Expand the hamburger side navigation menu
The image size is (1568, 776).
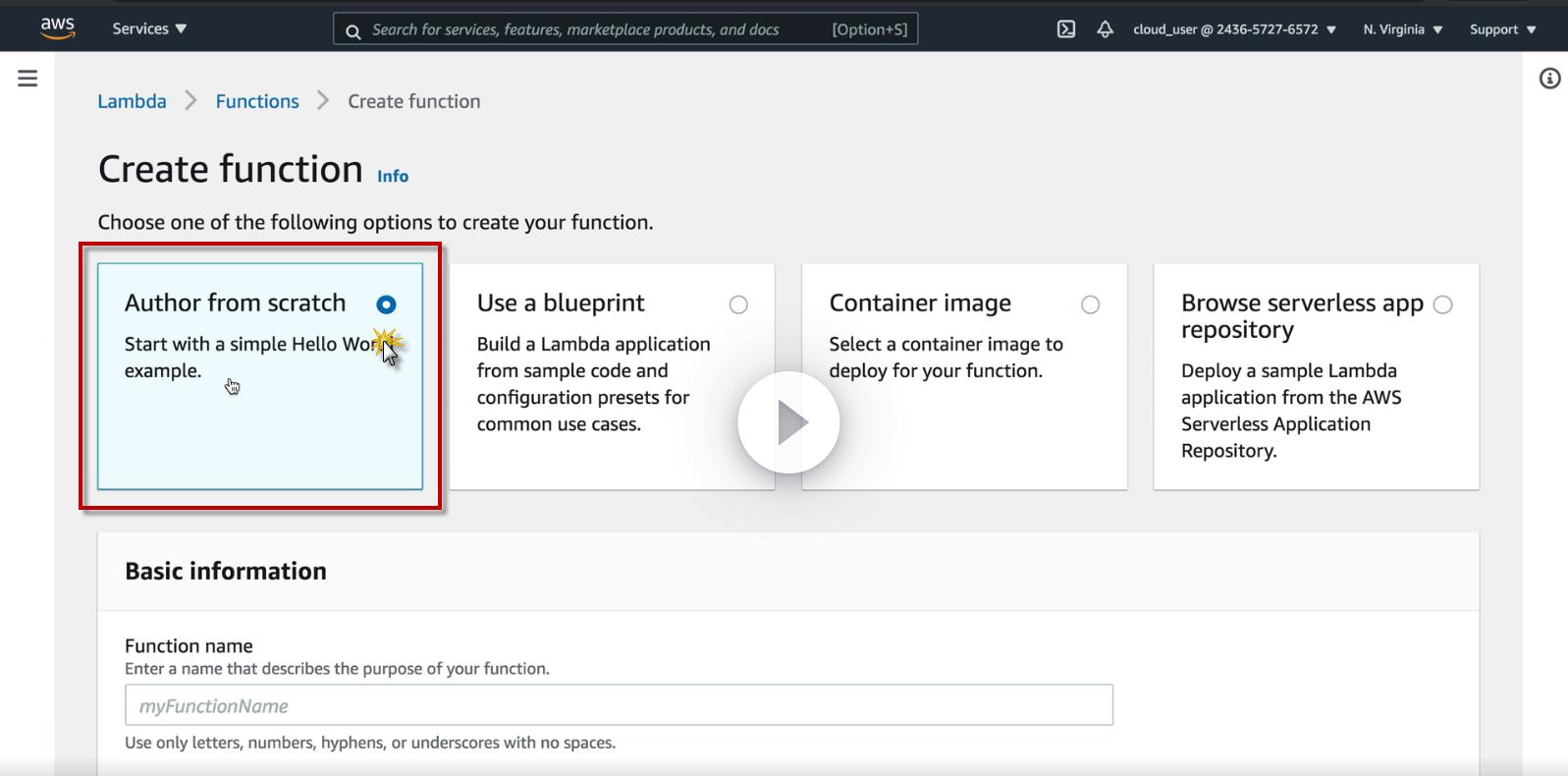pos(27,79)
